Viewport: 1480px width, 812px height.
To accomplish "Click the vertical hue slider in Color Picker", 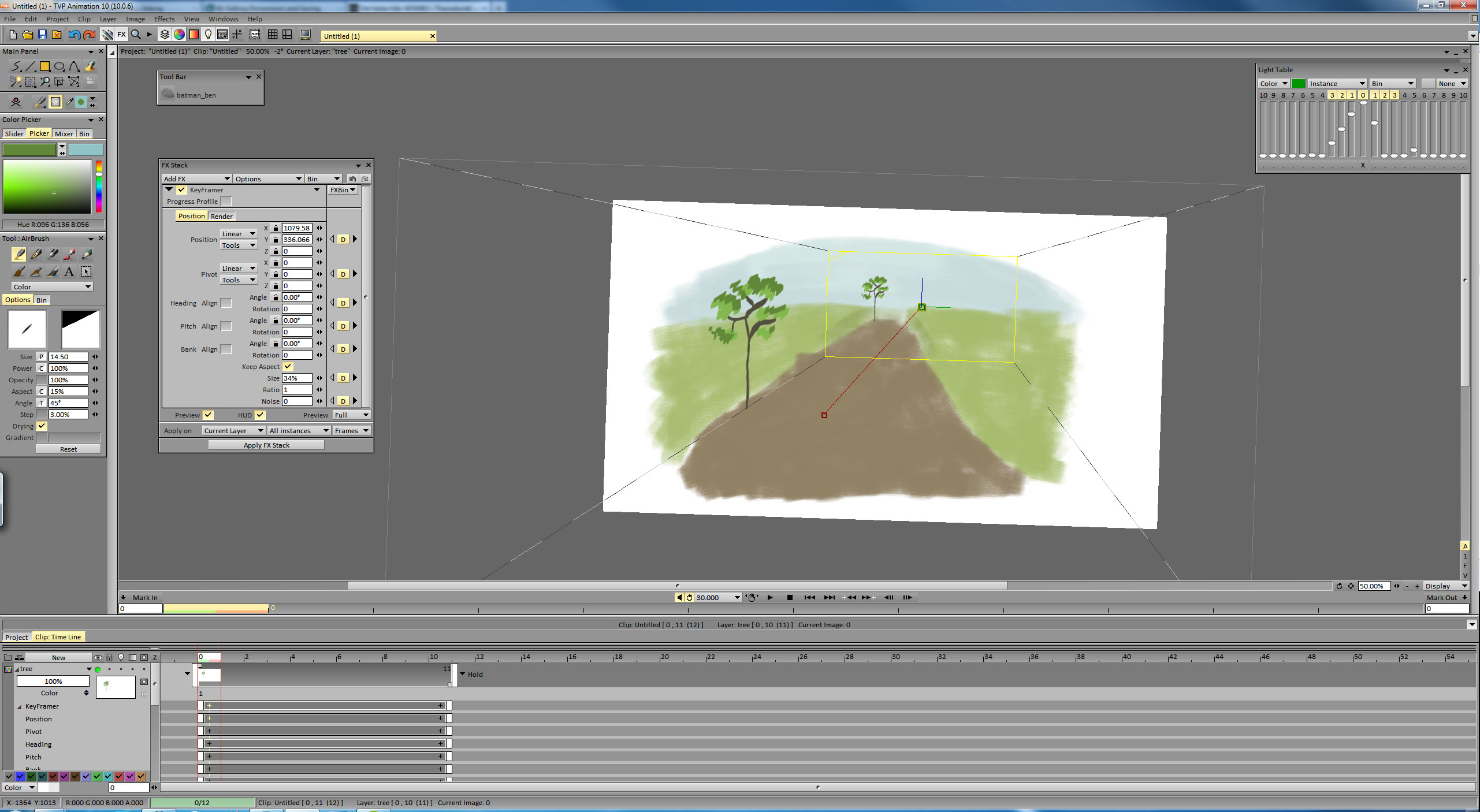I will (99, 187).
